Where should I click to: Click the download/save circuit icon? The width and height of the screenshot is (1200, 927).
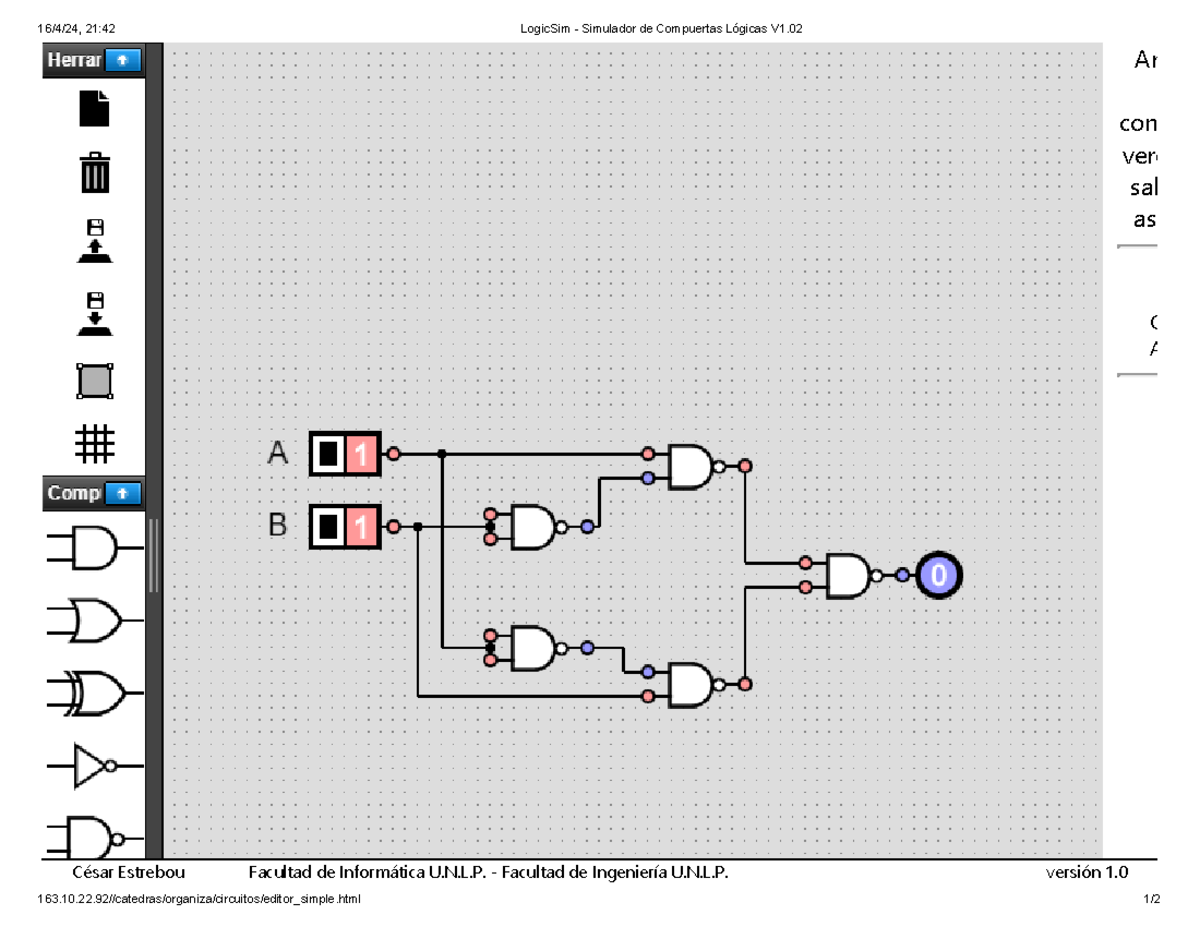(95, 313)
